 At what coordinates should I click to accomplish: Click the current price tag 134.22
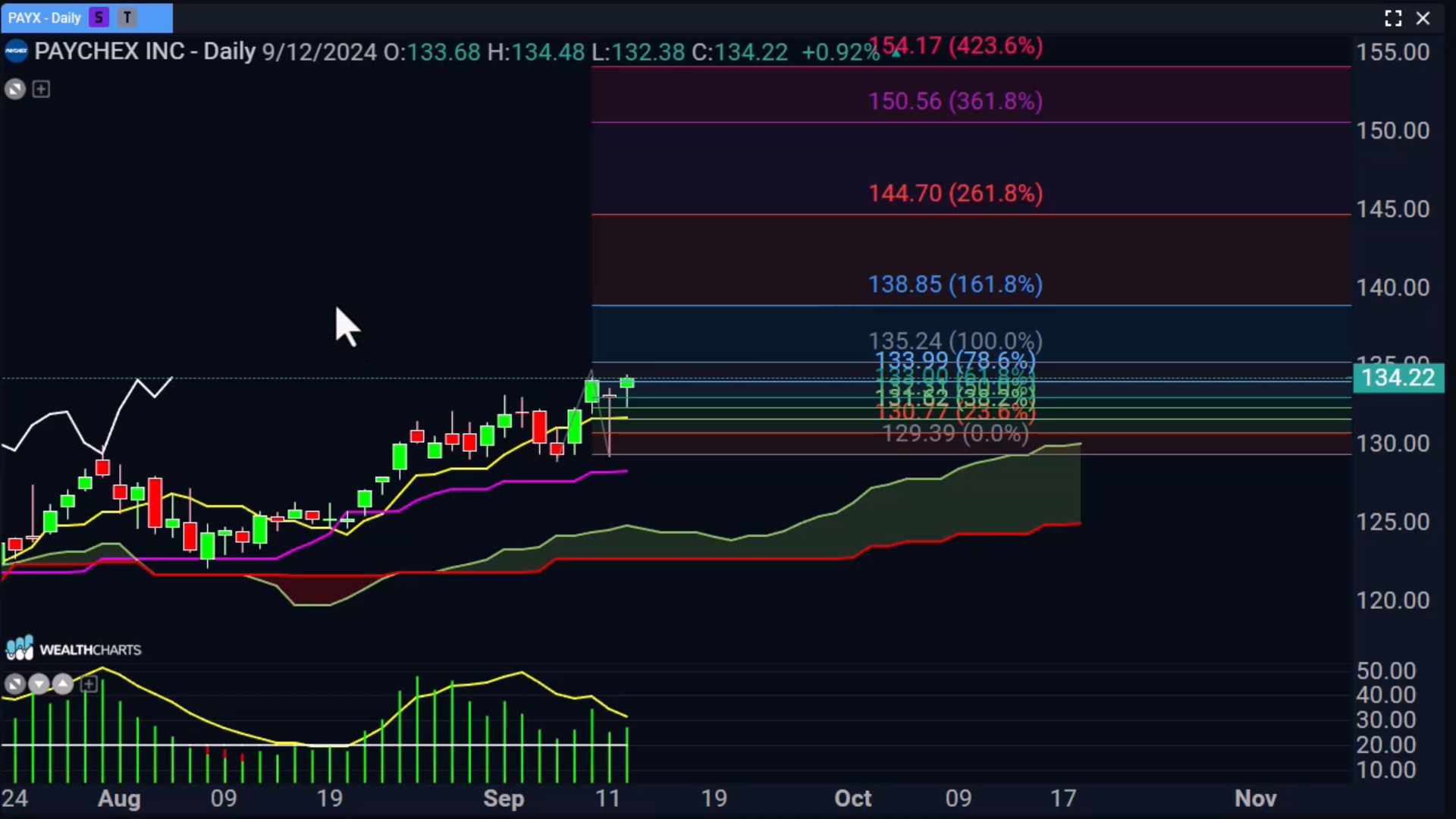1398,378
